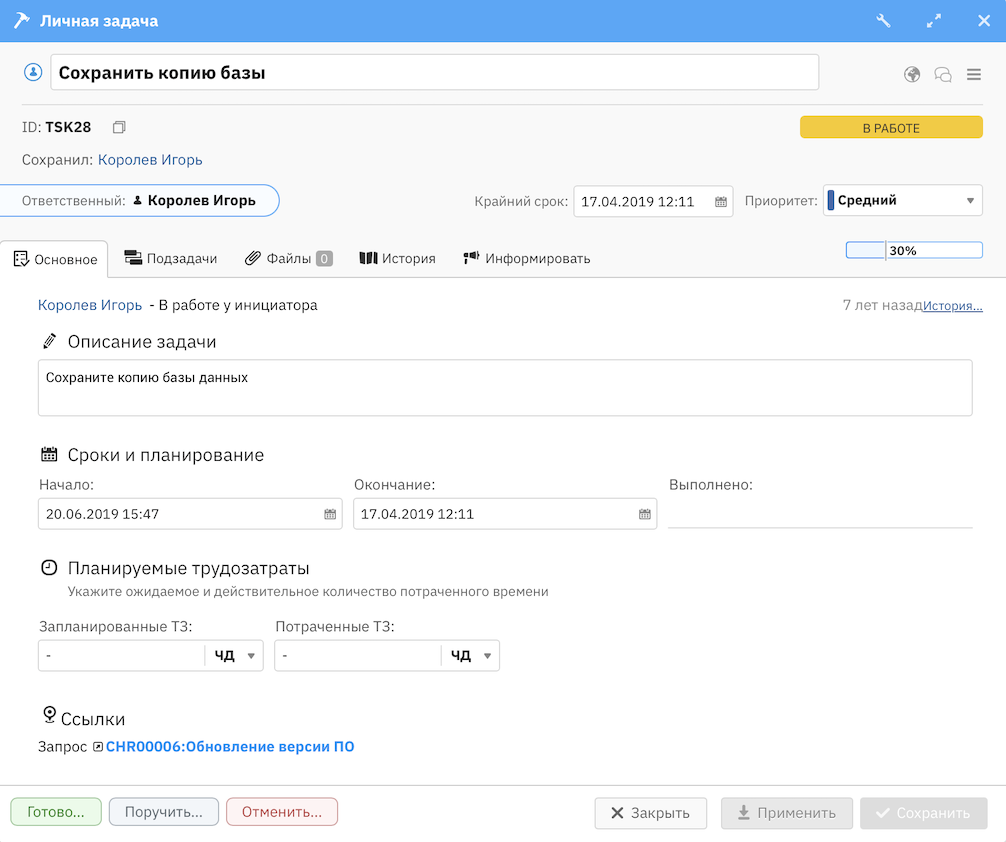This screenshot has width=1006, height=842.
Task: Open calendar picker for Окончание date
Action: click(645, 514)
